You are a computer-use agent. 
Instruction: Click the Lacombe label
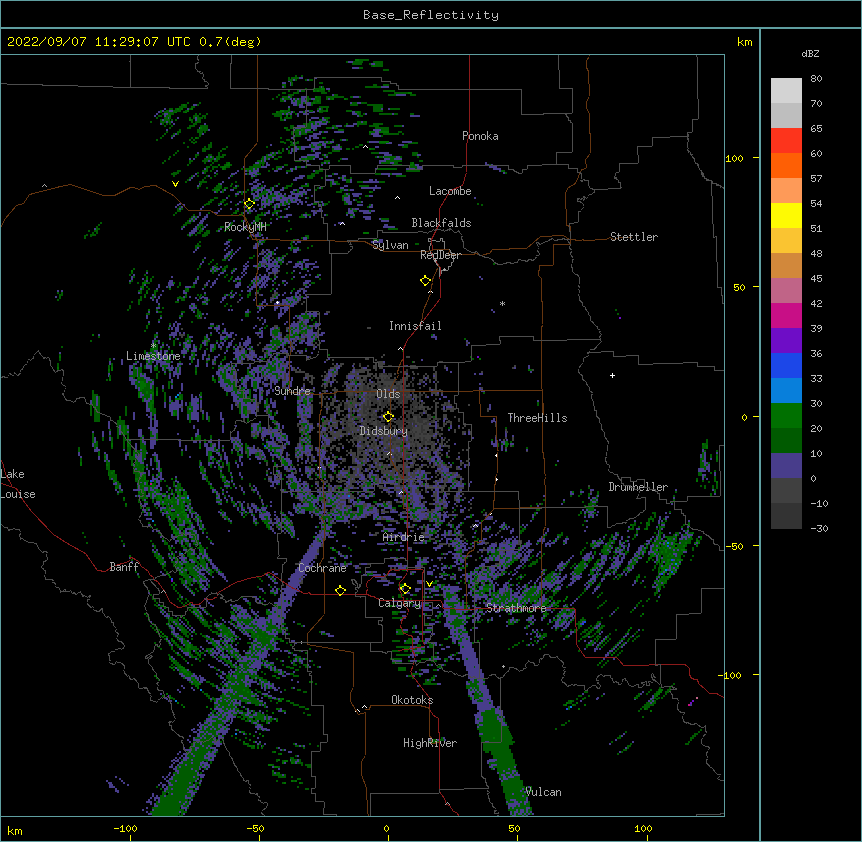click(450, 191)
